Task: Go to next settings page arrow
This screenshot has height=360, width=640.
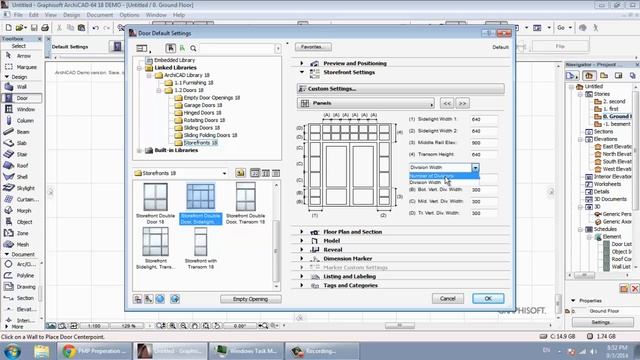Action: tap(462, 103)
